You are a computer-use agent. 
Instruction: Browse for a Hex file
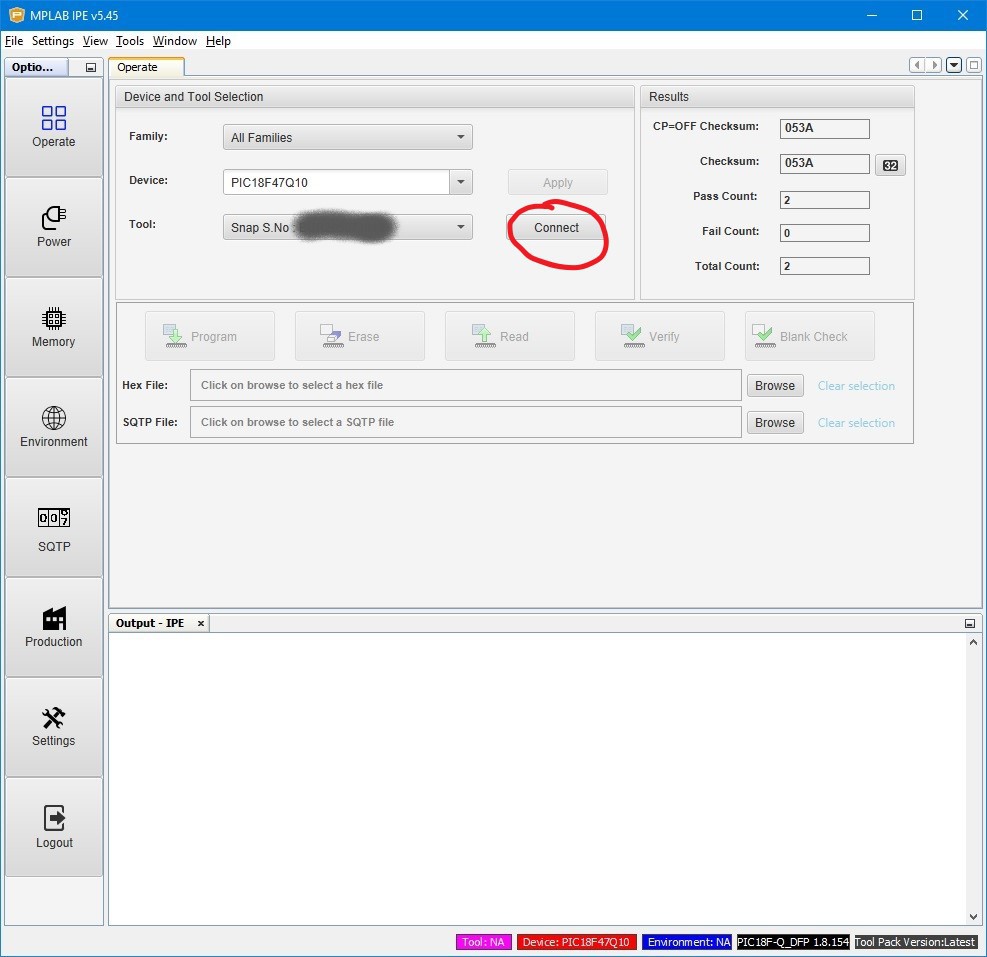coord(775,385)
